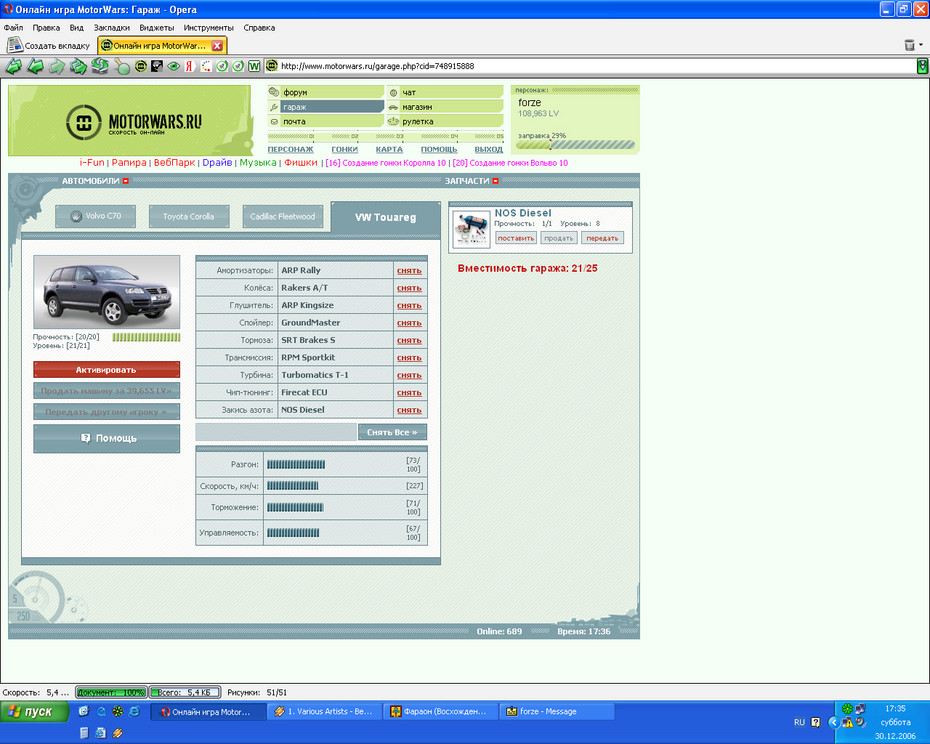Click '[16] Создание гонки Королла 10' link
This screenshot has height=744, width=930.
(386, 163)
